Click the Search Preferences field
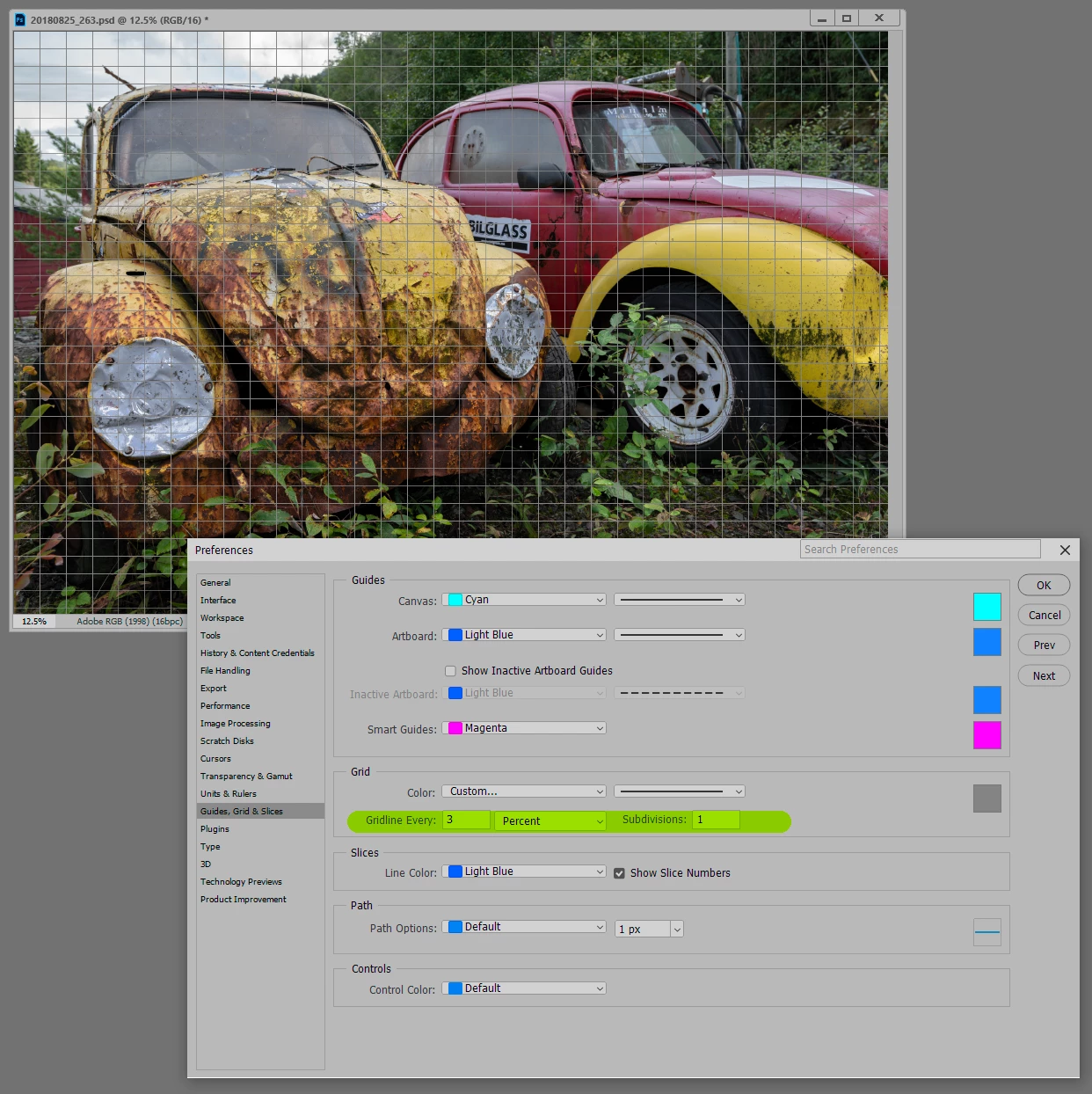 coord(921,549)
